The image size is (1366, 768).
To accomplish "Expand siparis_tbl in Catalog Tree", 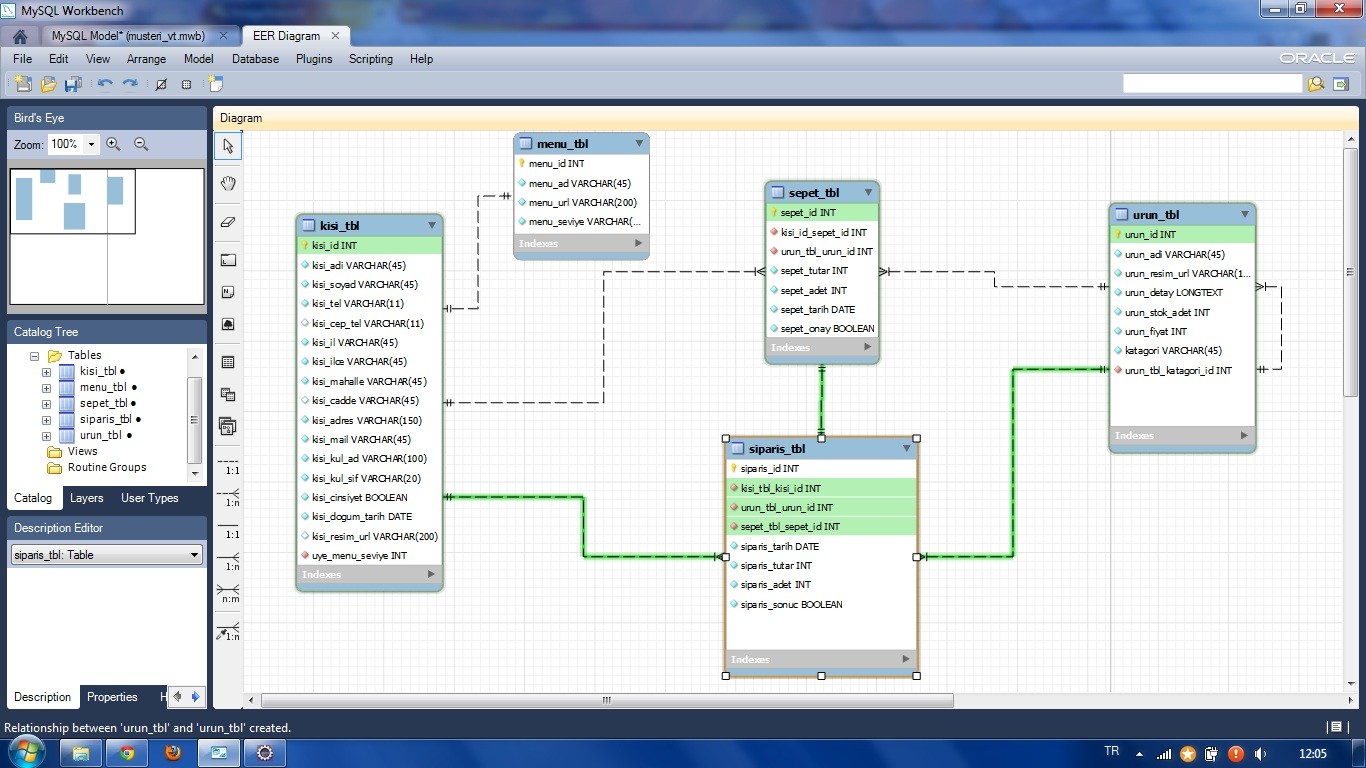I will 46,420.
